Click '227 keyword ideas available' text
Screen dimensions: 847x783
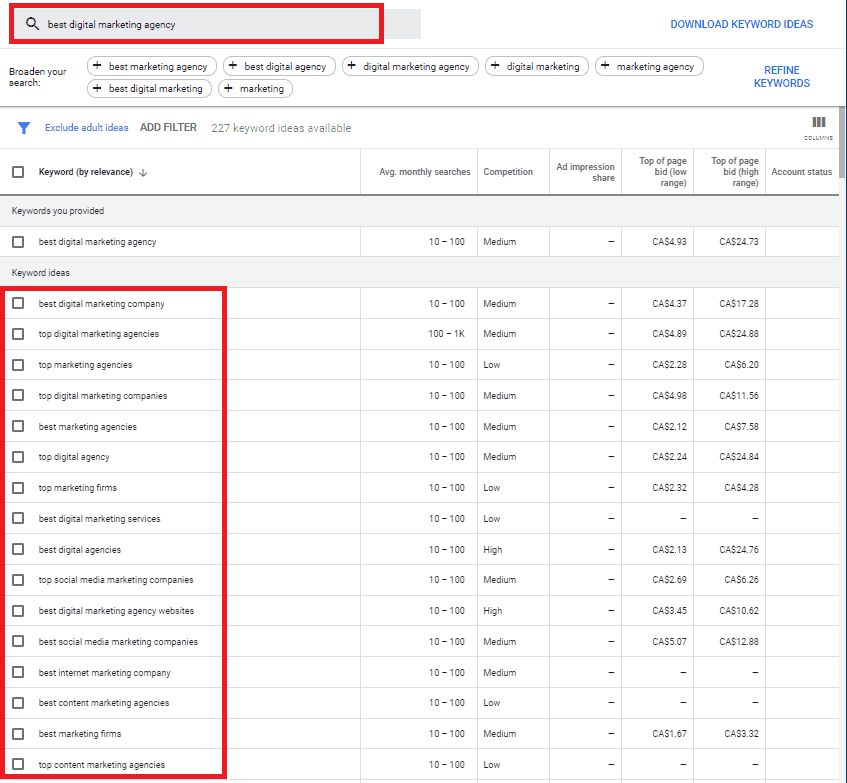(x=281, y=128)
